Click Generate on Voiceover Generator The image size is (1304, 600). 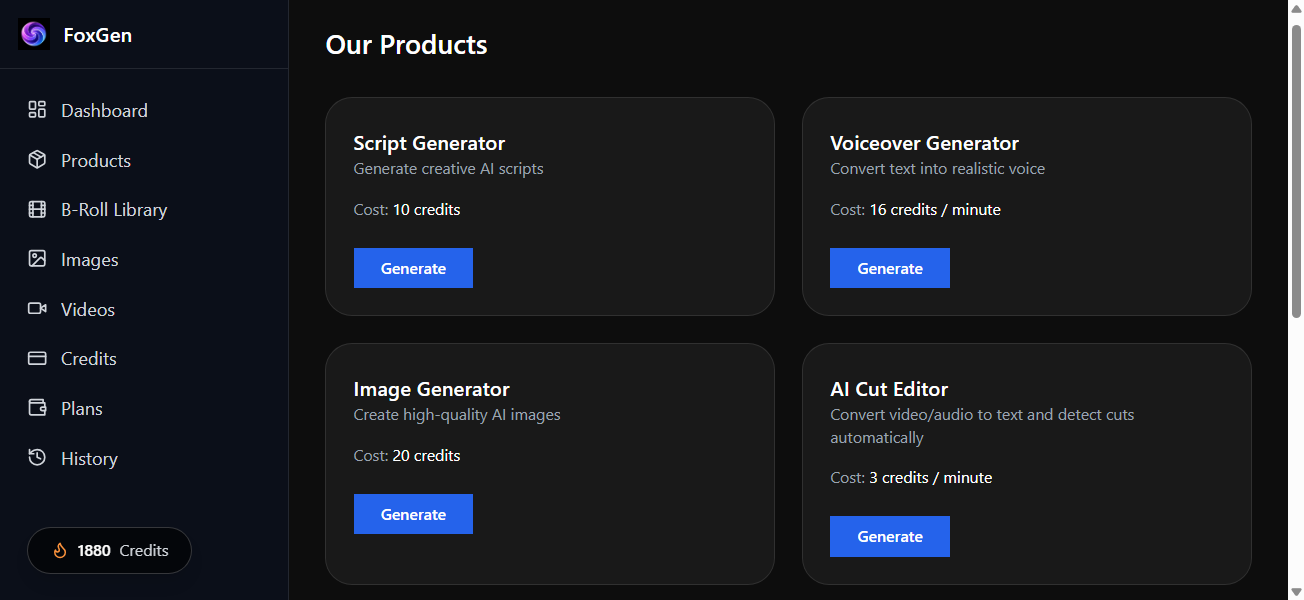[889, 267]
